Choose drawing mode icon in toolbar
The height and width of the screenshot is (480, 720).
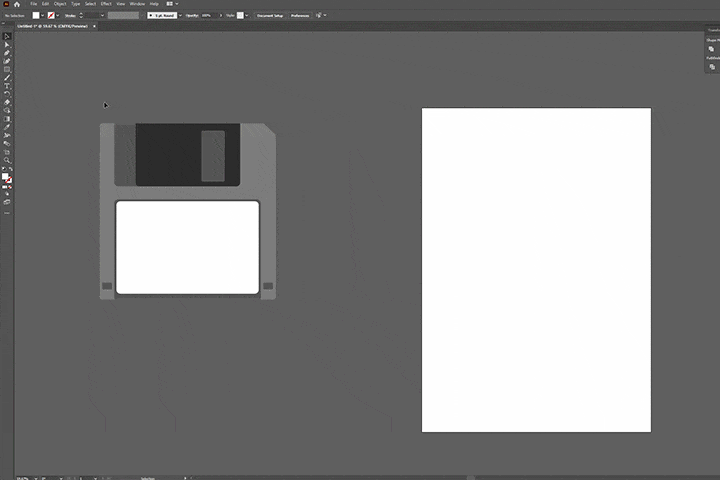click(x=7, y=194)
